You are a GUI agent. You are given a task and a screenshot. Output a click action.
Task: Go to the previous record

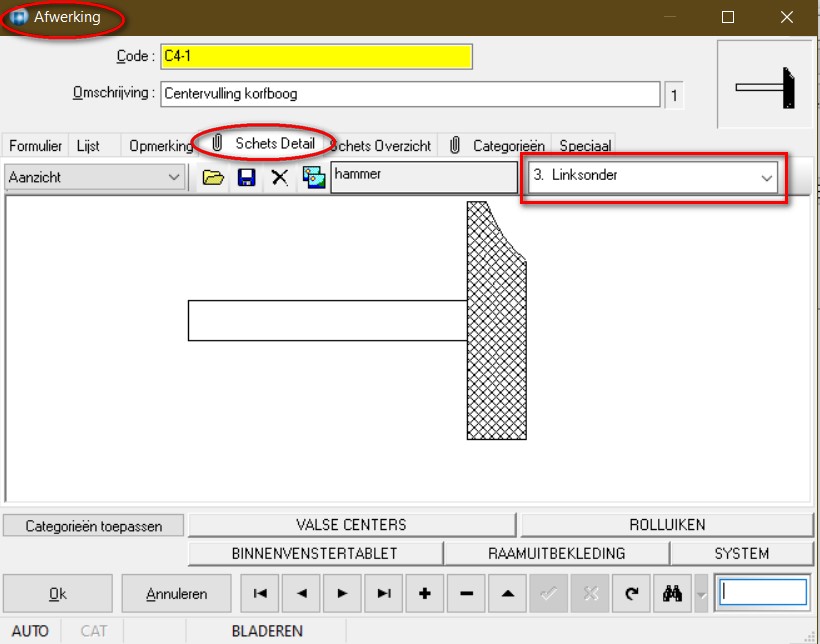(301, 593)
